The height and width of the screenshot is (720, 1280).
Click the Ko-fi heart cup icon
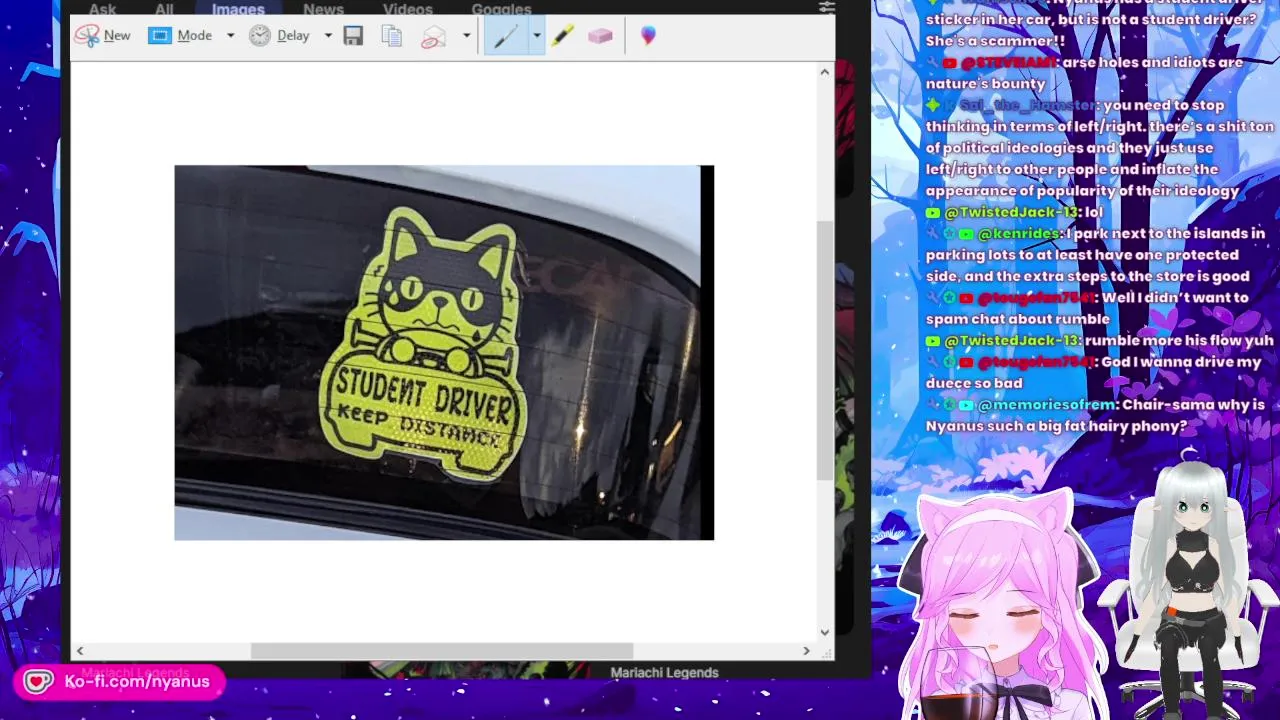38,682
